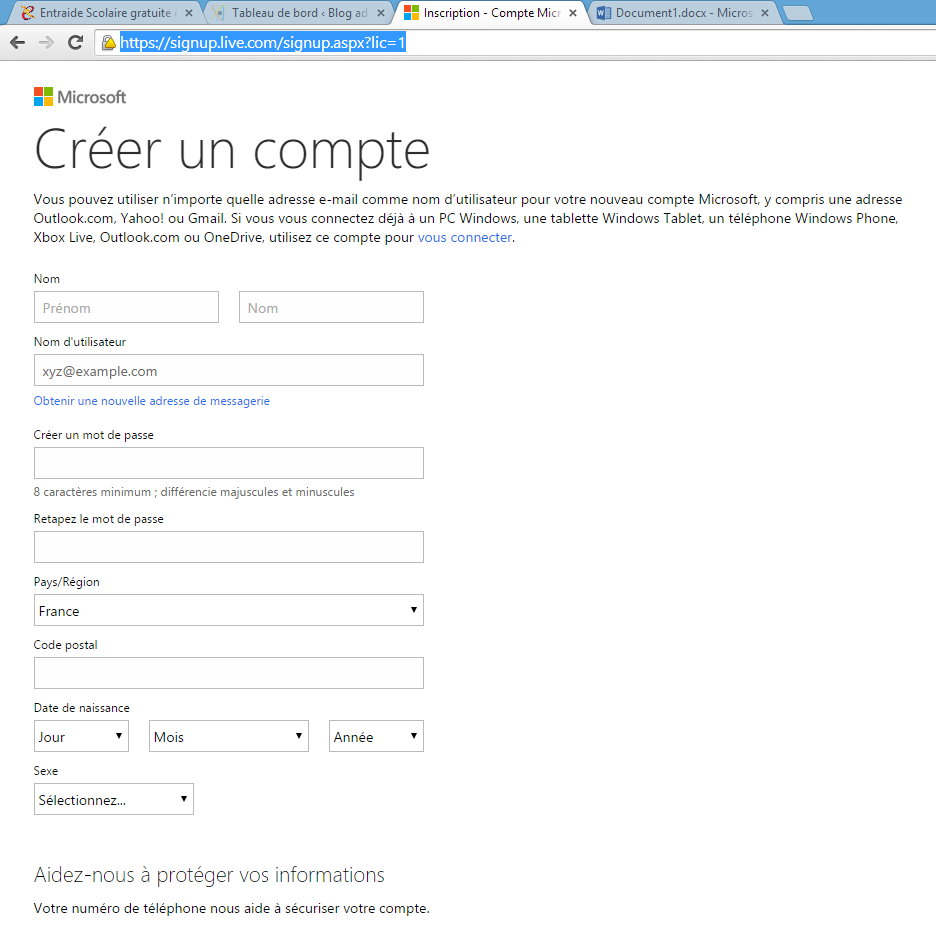
Task: Close the Entraide Scolaire tab
Action: pos(188,13)
